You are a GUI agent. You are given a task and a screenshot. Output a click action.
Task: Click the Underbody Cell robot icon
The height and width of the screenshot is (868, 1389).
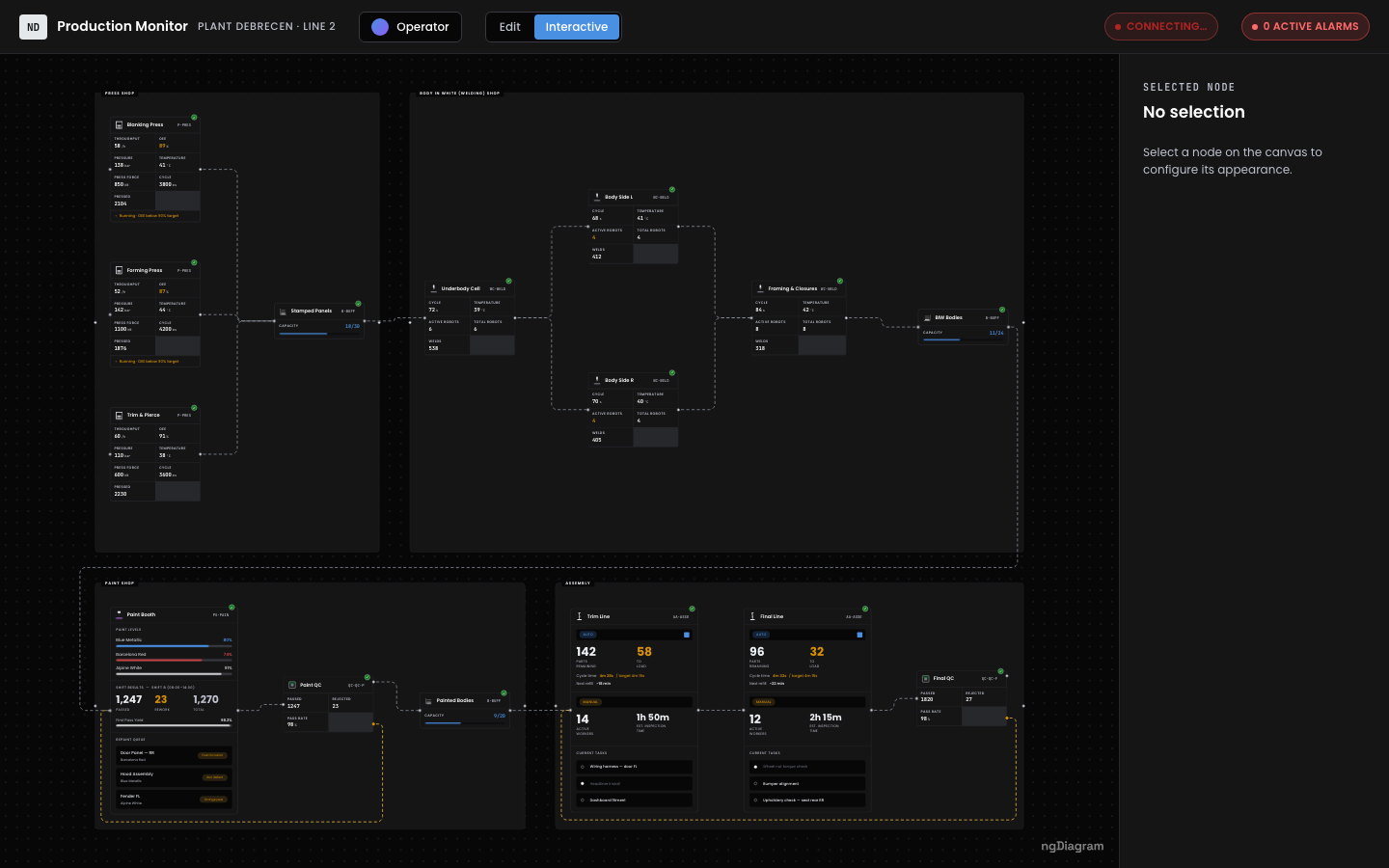434,287
